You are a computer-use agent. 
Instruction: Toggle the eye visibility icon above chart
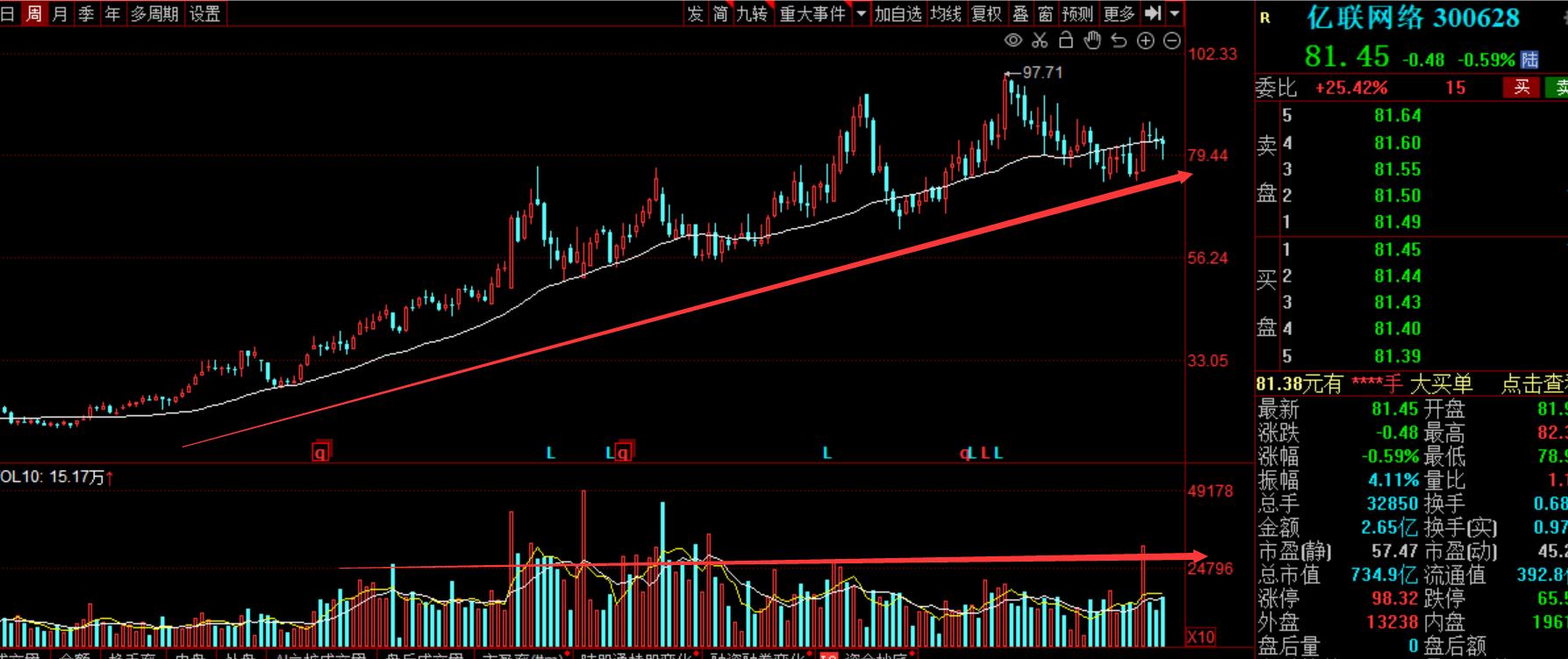(x=1013, y=40)
